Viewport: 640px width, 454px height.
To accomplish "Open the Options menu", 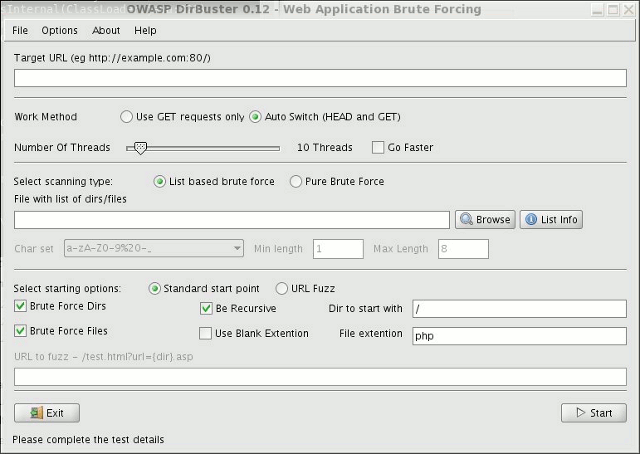I will coord(59,31).
